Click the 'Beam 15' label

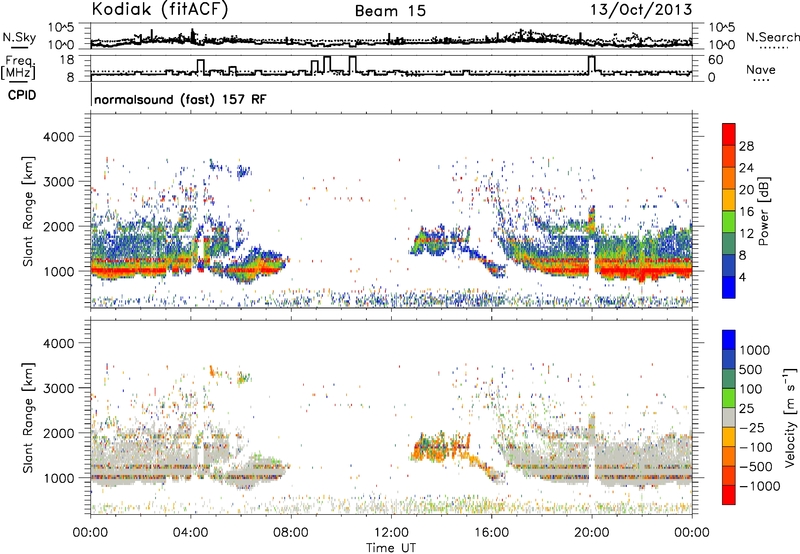pos(390,11)
